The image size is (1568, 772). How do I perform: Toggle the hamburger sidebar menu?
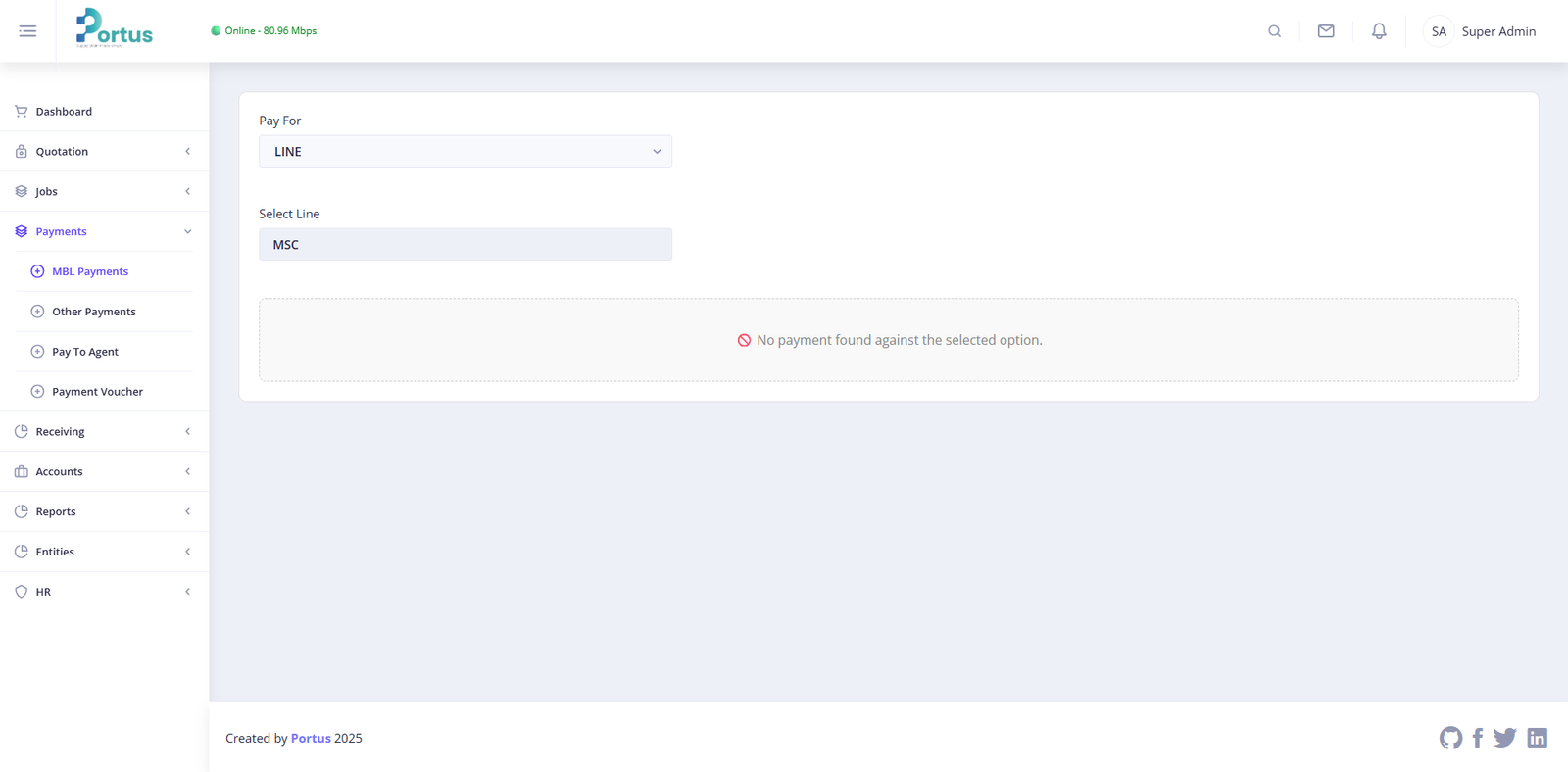27,31
